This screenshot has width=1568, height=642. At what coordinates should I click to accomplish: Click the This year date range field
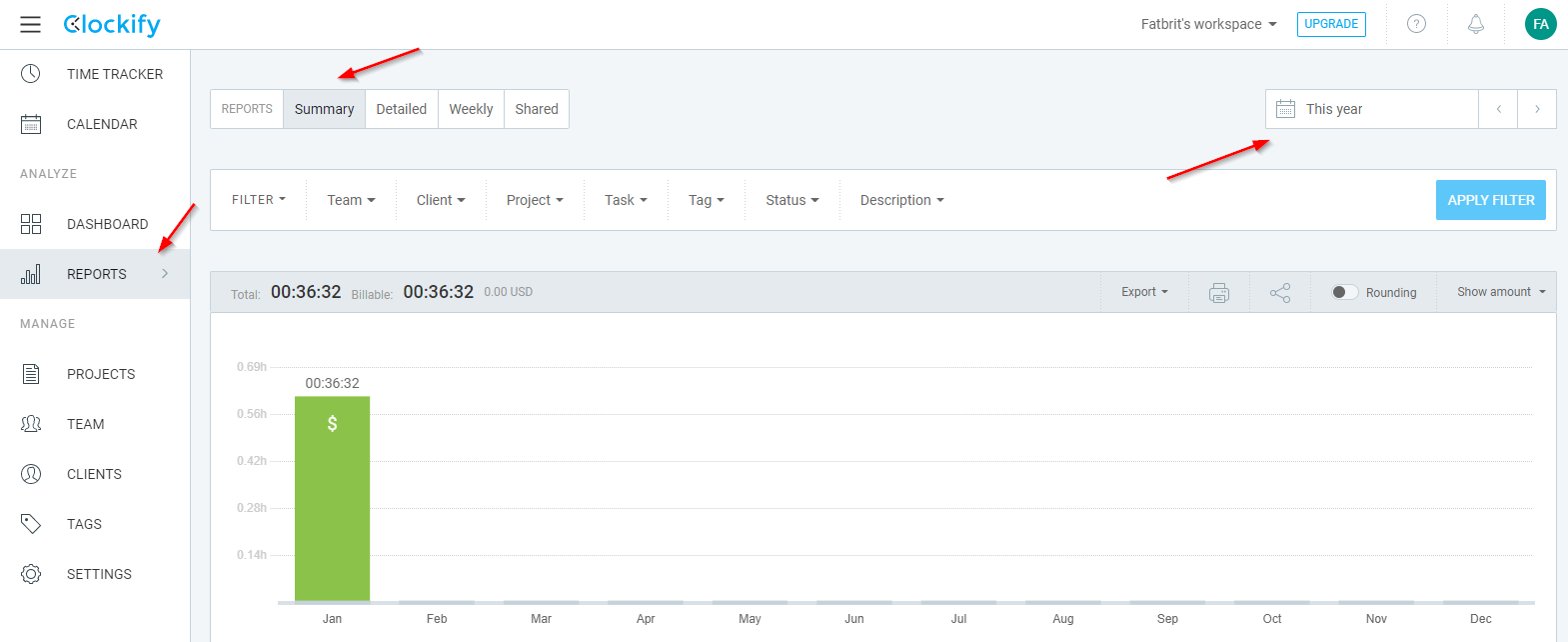pyautogui.click(x=1371, y=109)
